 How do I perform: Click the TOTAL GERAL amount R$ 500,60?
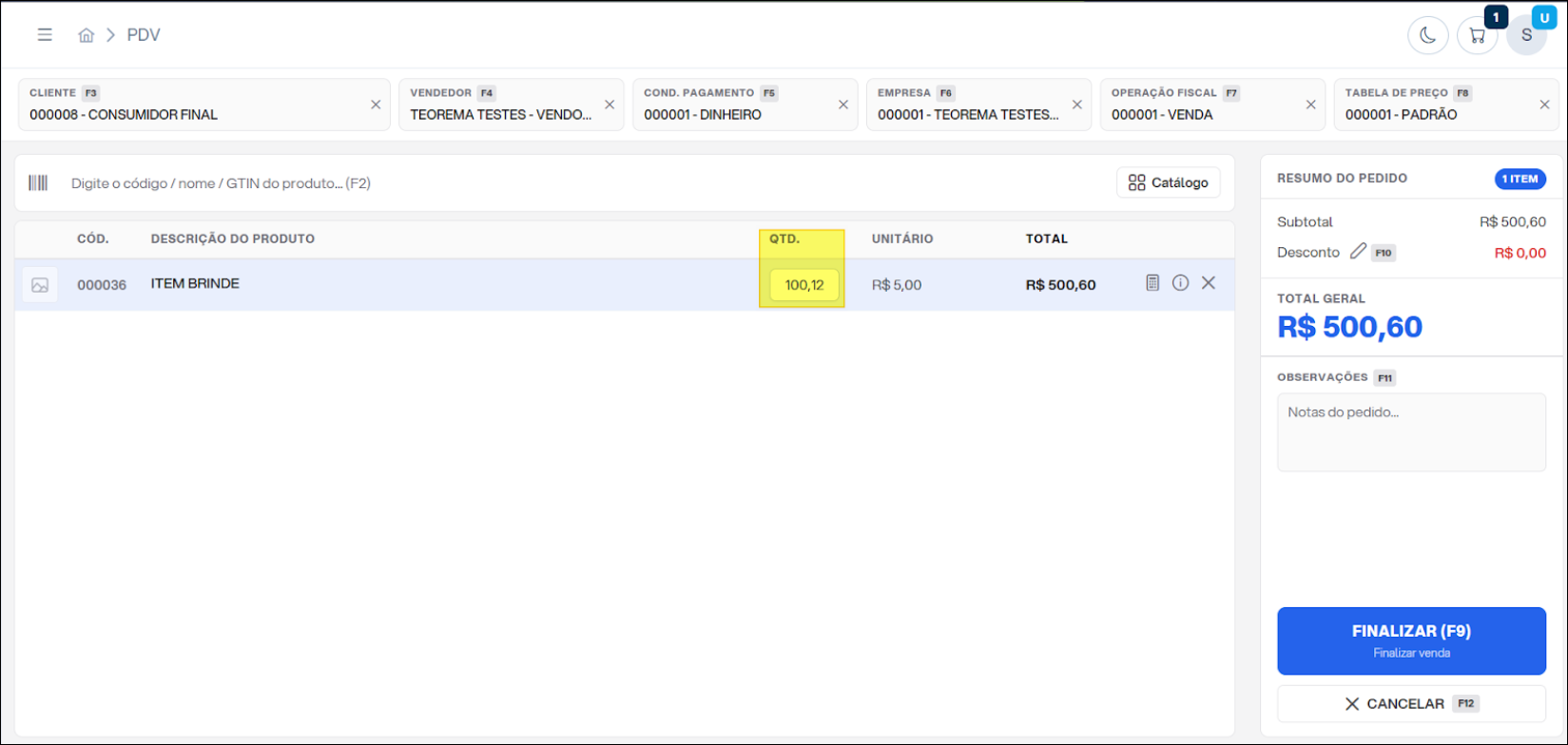tap(1350, 327)
